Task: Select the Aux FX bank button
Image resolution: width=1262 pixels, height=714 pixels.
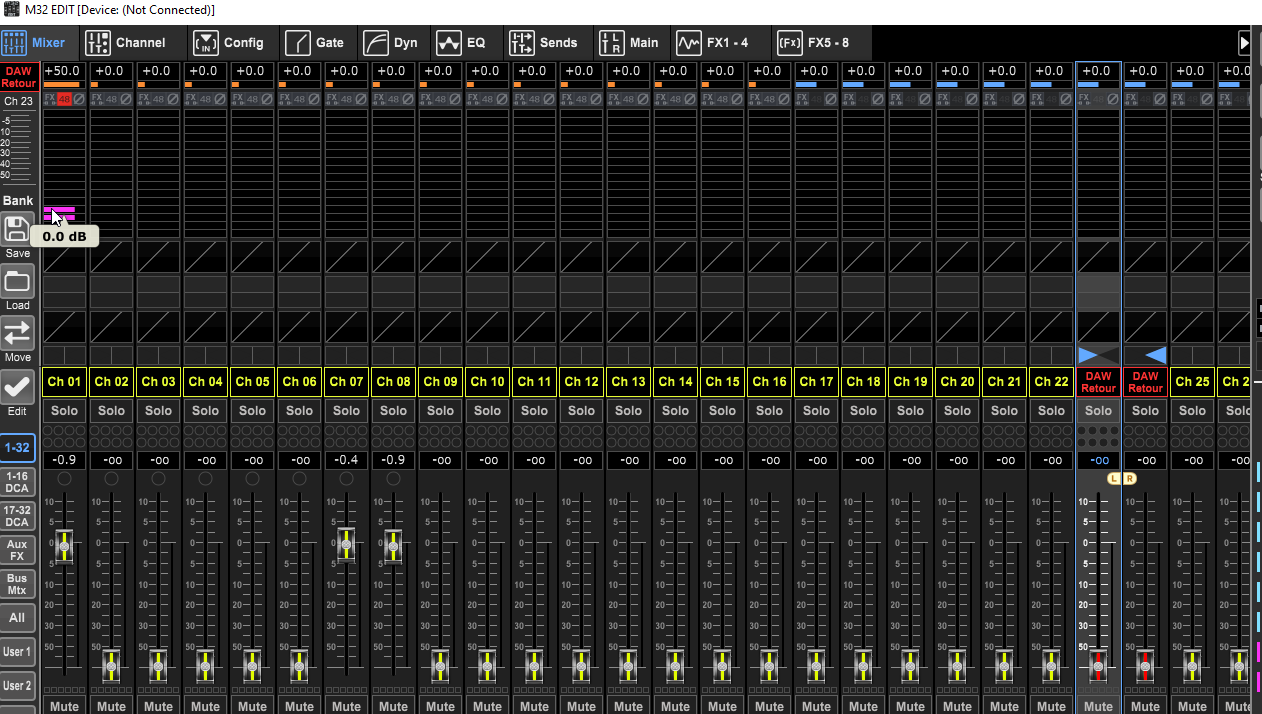Action: pos(17,550)
